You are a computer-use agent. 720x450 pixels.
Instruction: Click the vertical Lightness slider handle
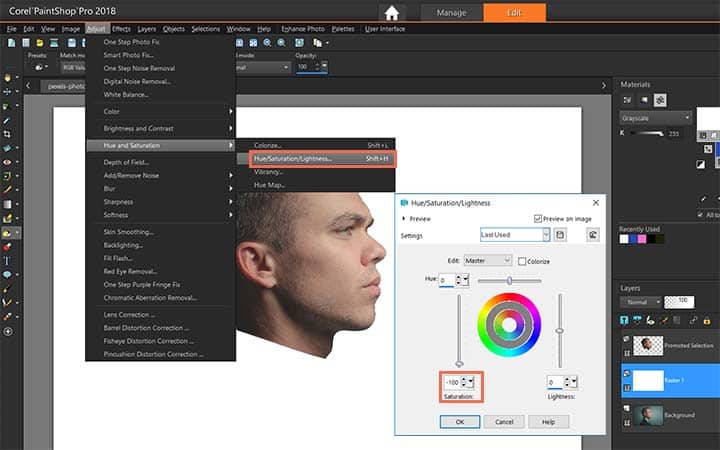coord(560,331)
